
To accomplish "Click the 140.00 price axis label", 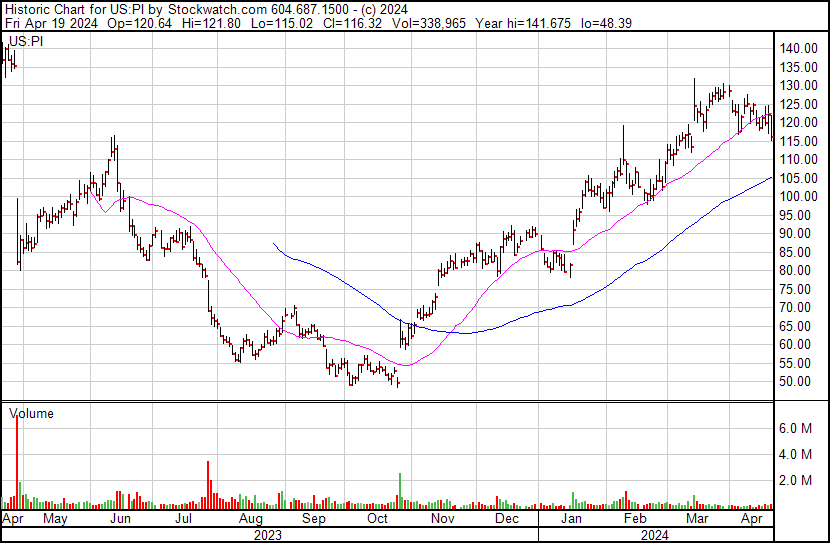I will 800,48.
